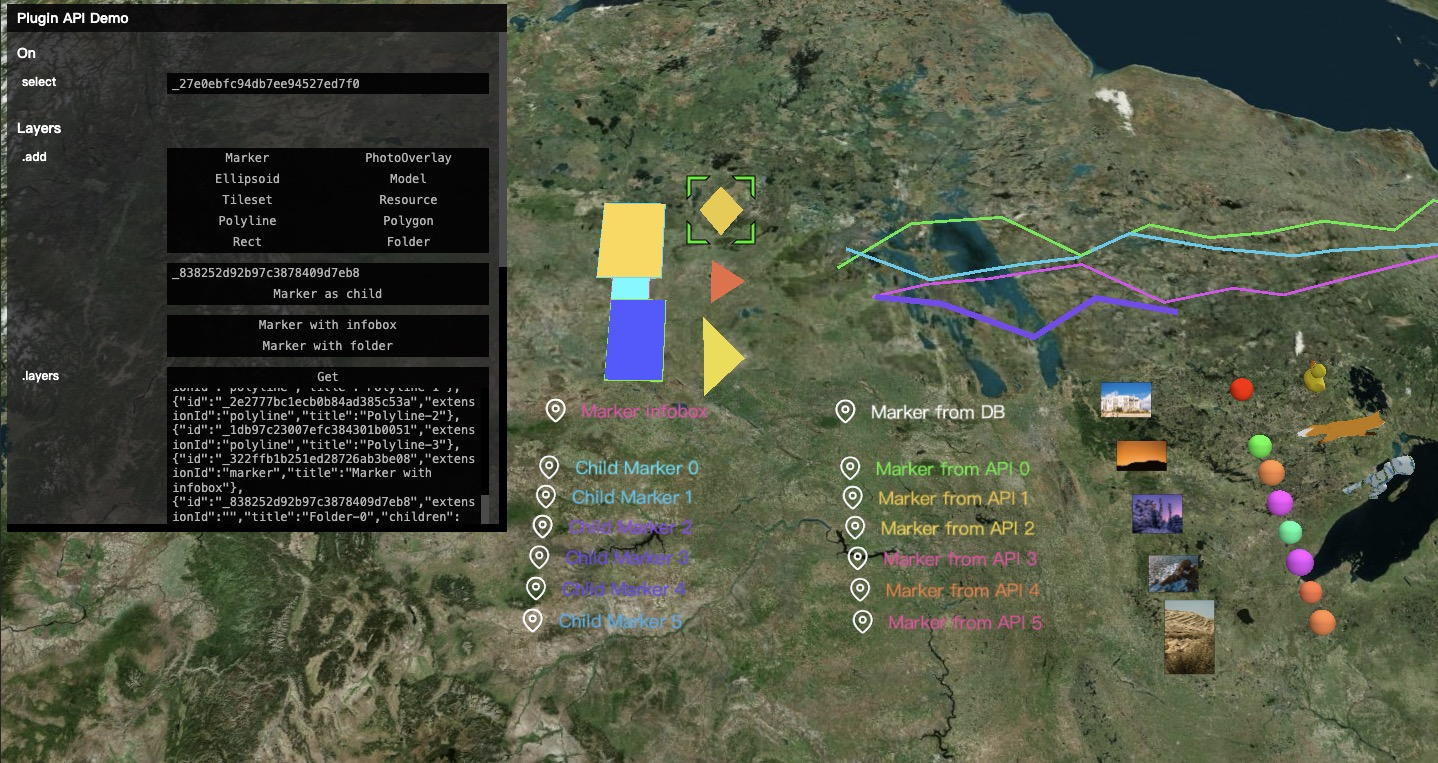
Task: Select Child Marker 3 pin icon
Action: point(539,556)
